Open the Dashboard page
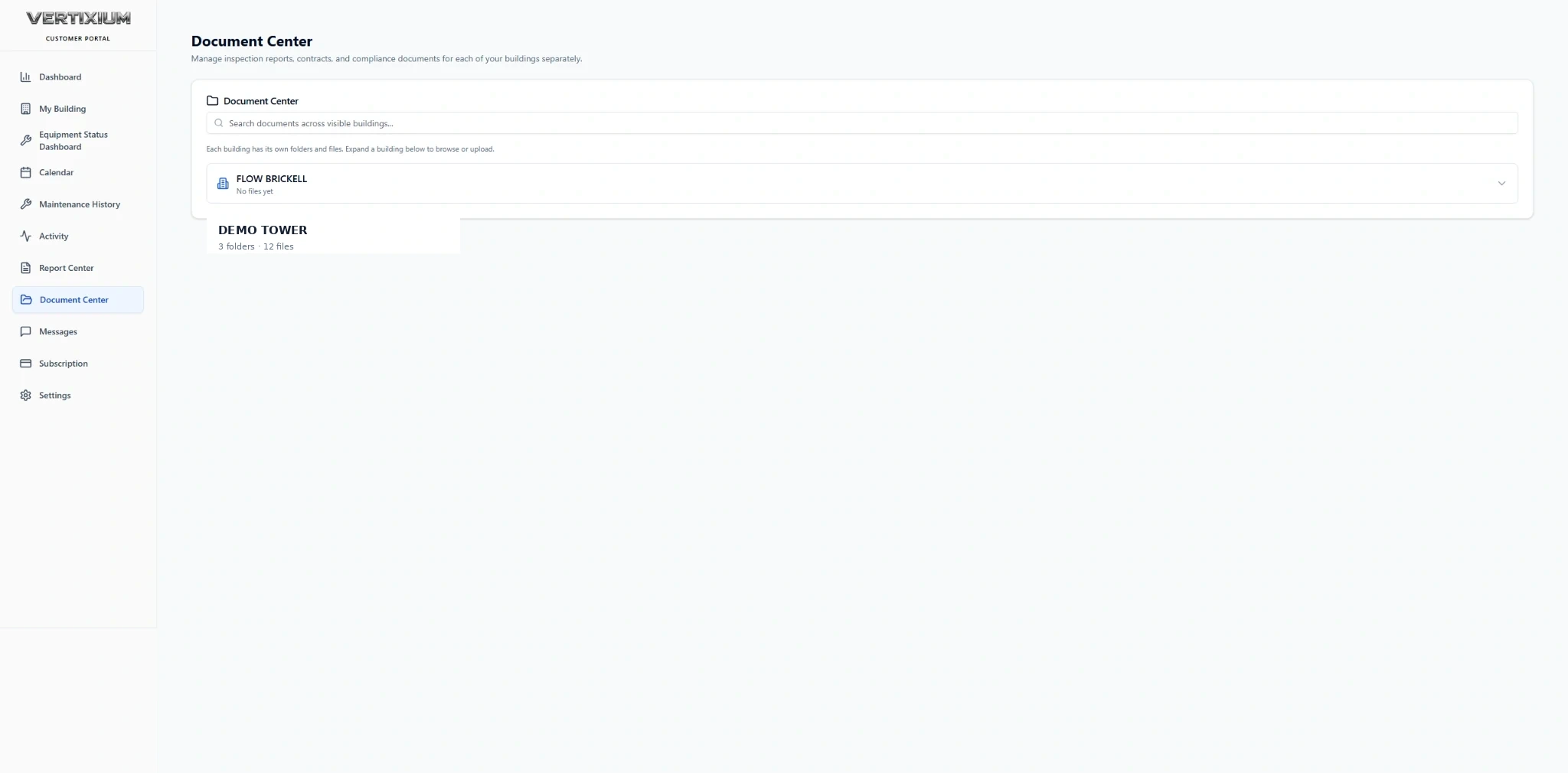Viewport: 1568px width, 773px height. [x=78, y=77]
